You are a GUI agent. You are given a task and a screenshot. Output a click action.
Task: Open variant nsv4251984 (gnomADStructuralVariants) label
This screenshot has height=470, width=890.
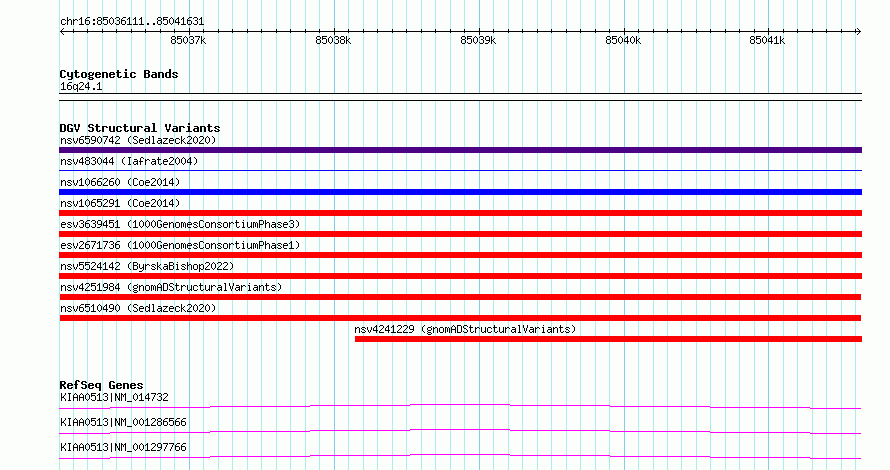171,287
